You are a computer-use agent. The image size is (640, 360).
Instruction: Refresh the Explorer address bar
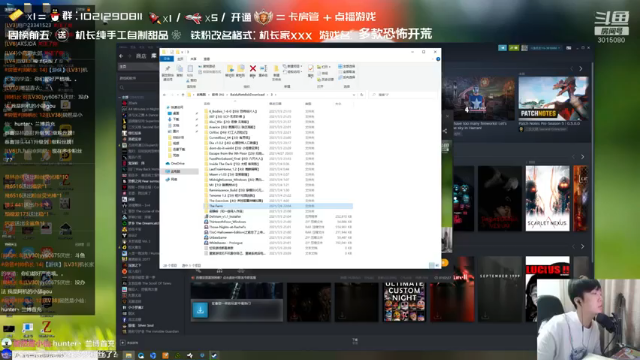click(362, 95)
